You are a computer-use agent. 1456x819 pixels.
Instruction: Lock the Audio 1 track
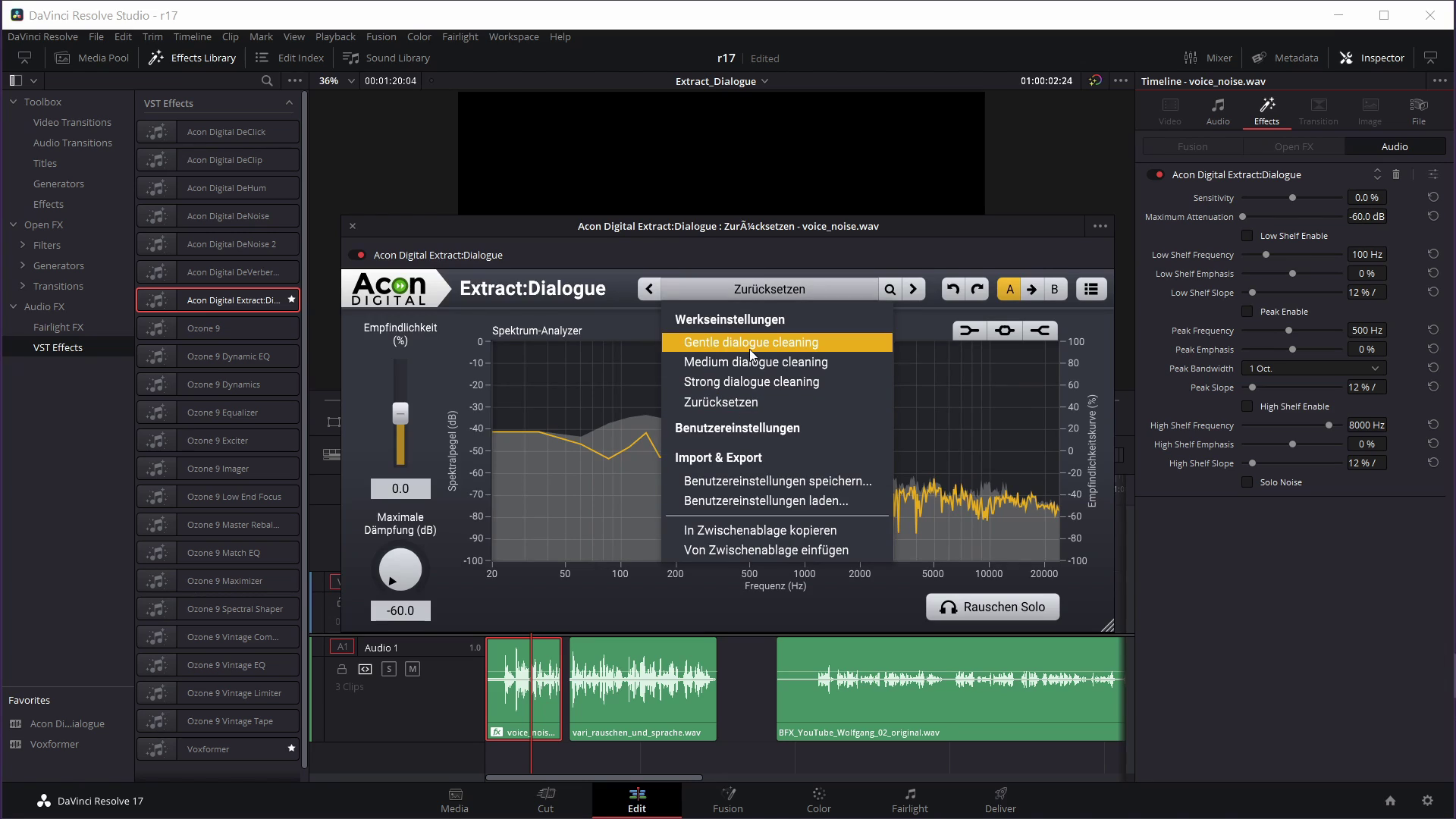click(x=342, y=669)
